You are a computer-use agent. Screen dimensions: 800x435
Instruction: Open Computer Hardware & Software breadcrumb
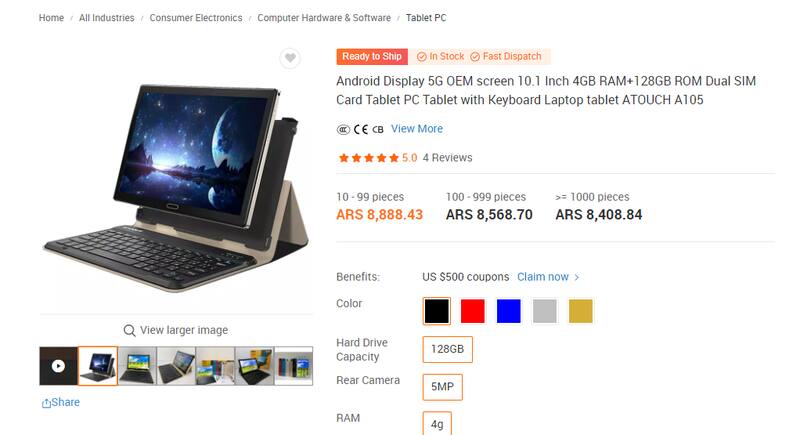pos(324,18)
